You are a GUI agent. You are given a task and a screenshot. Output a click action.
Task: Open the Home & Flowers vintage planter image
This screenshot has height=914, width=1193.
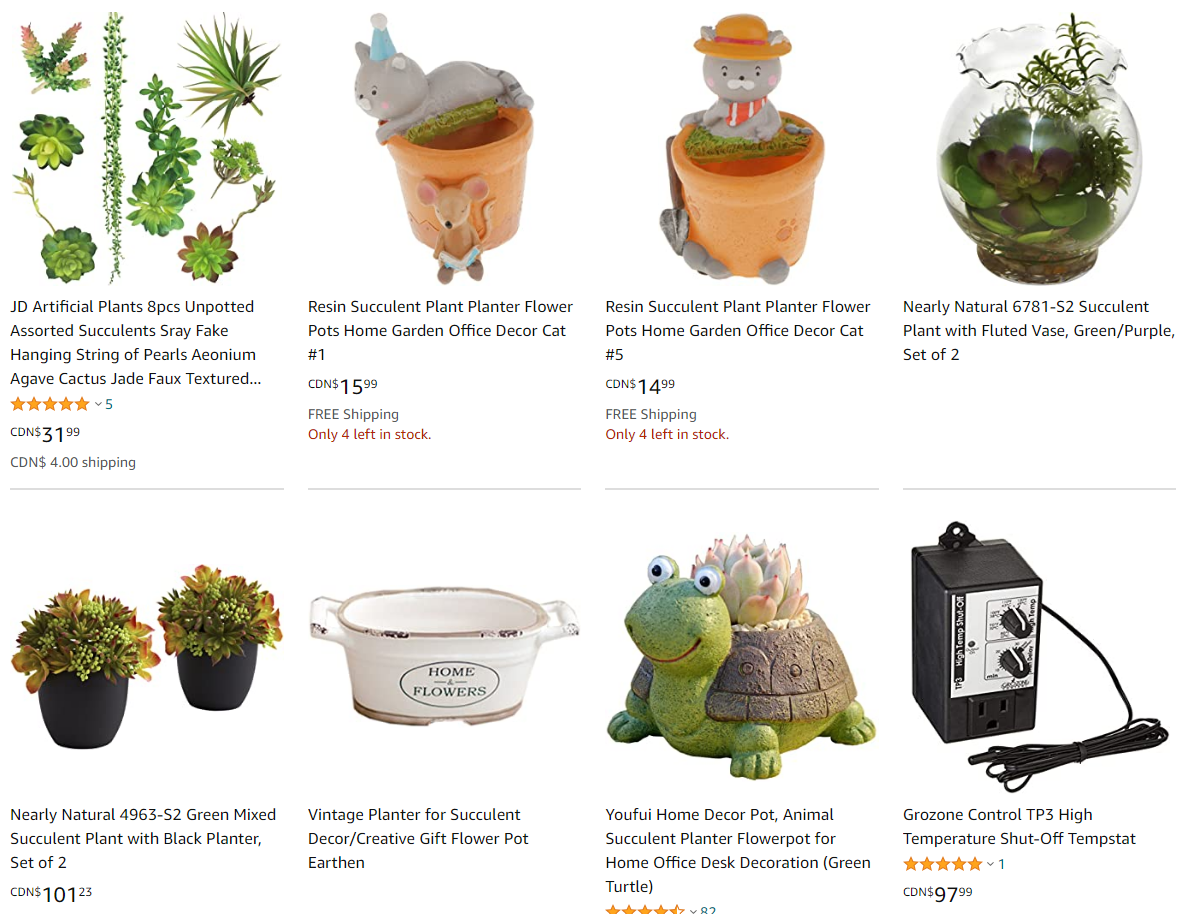point(444,656)
